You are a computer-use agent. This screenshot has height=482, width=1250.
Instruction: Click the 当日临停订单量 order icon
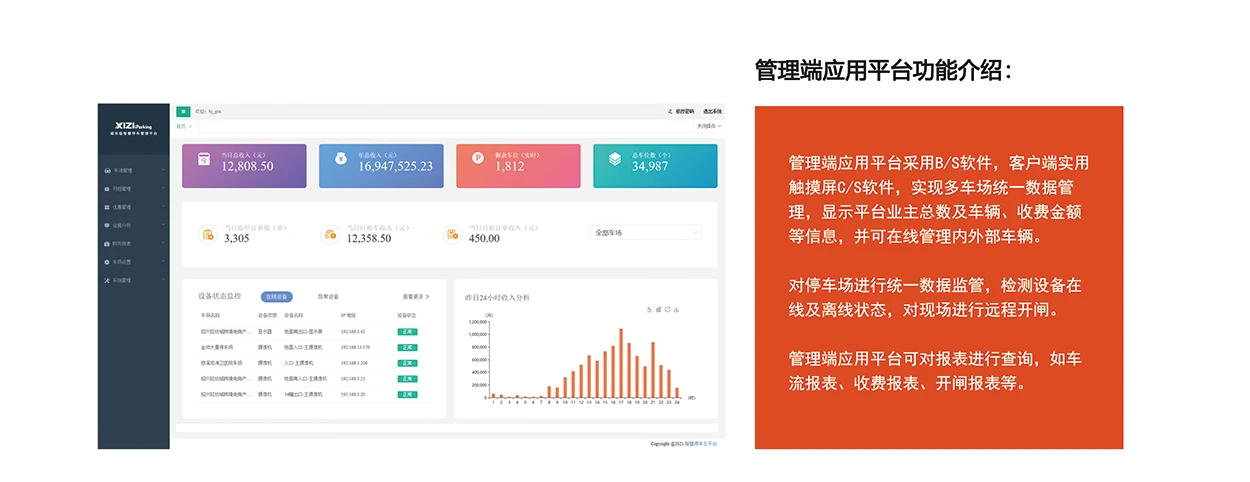(208, 234)
